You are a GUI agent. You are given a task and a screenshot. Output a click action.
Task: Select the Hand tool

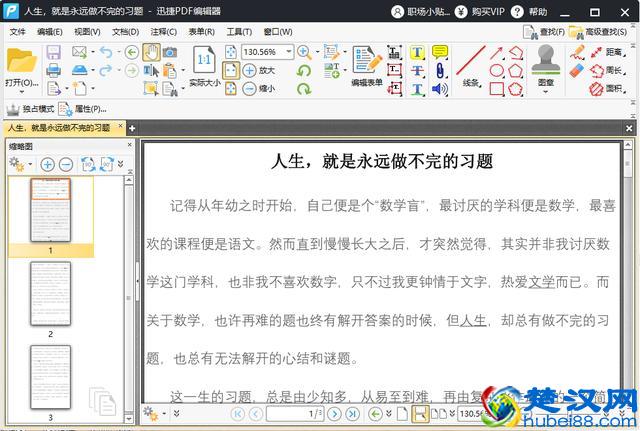(151, 52)
